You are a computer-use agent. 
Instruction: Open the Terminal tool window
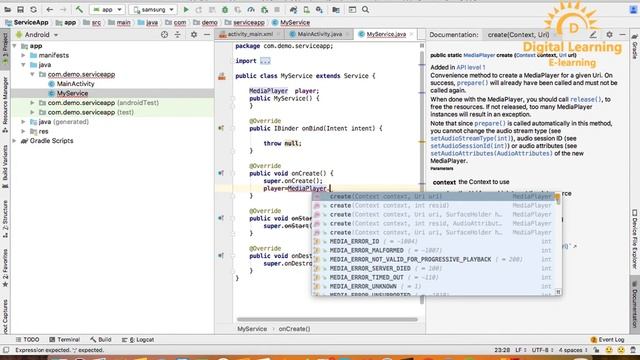point(64,340)
